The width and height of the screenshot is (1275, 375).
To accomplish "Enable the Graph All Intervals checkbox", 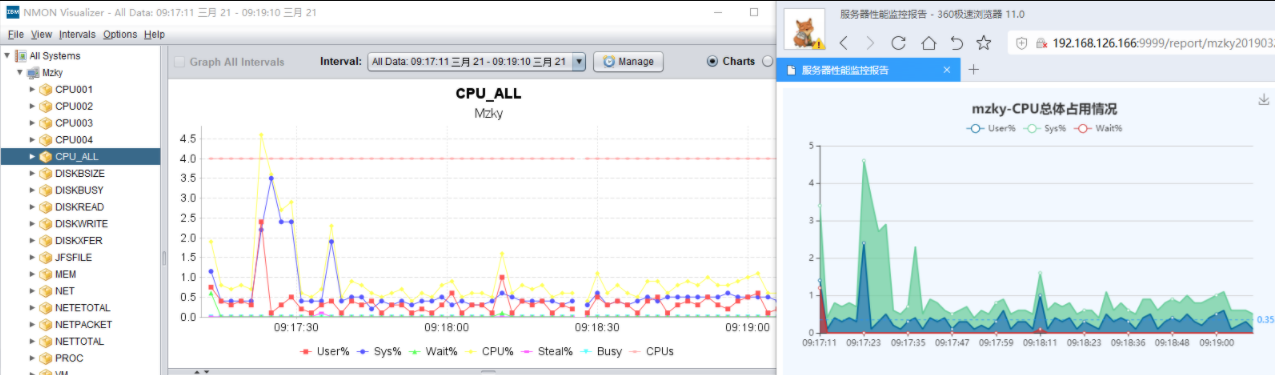I will pyautogui.click(x=180, y=62).
